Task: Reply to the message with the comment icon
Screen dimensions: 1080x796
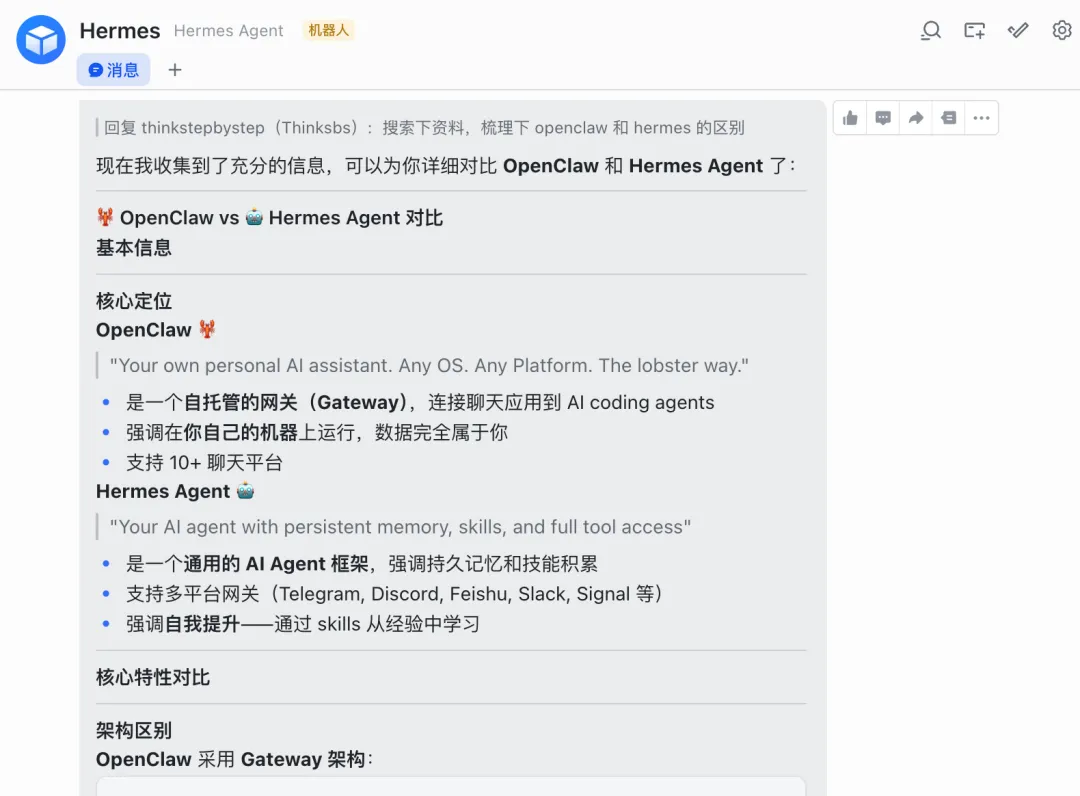Action: tap(883, 118)
